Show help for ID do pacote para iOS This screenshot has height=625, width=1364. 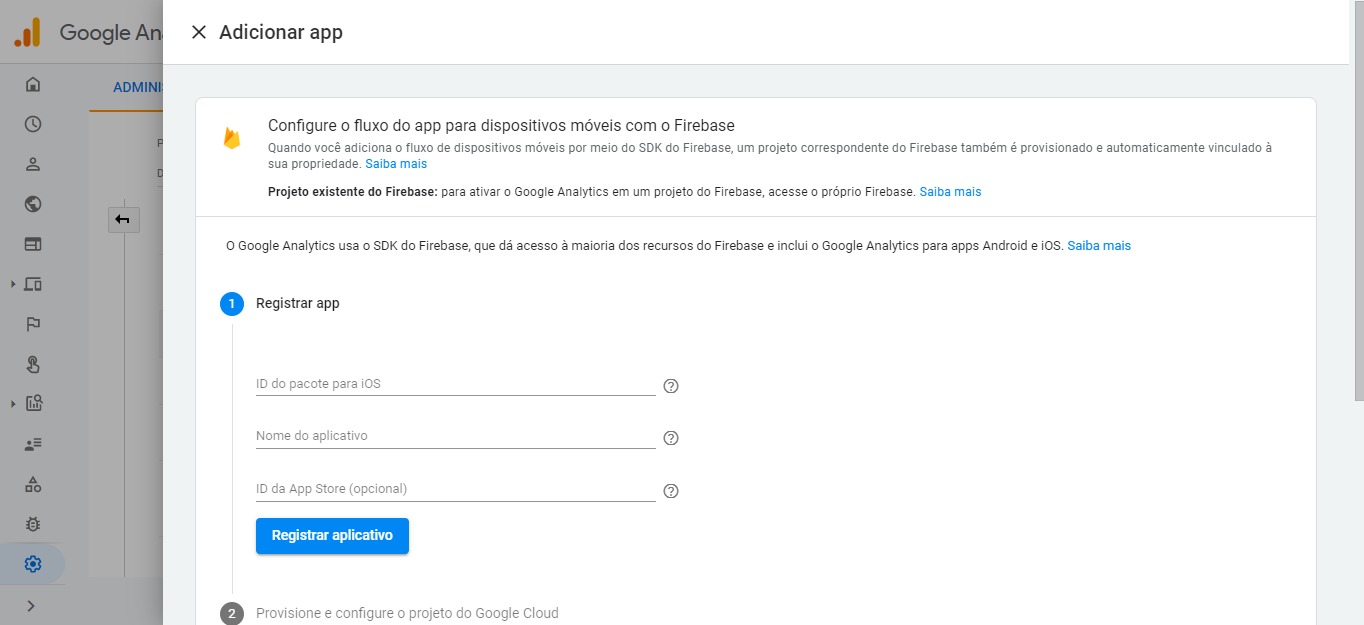point(671,386)
